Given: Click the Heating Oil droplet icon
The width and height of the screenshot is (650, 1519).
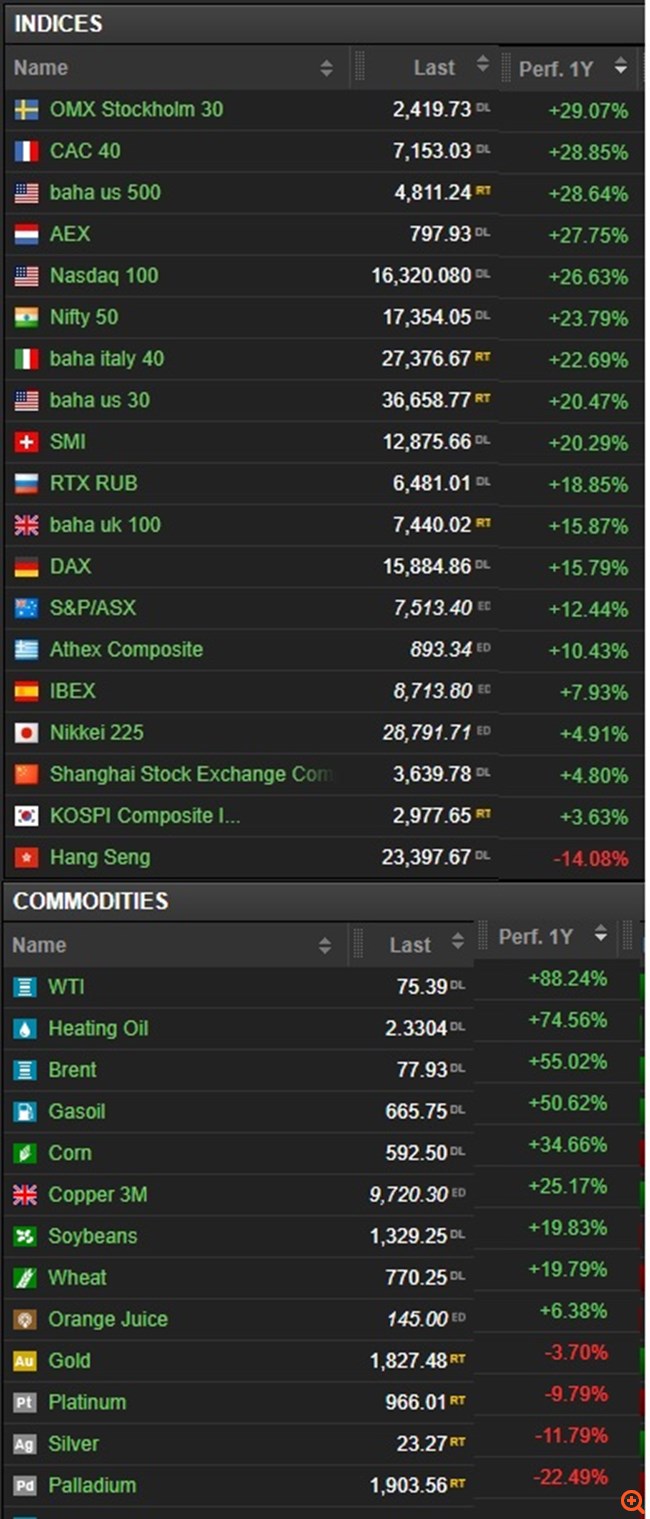Looking at the screenshot, I should point(24,1029).
